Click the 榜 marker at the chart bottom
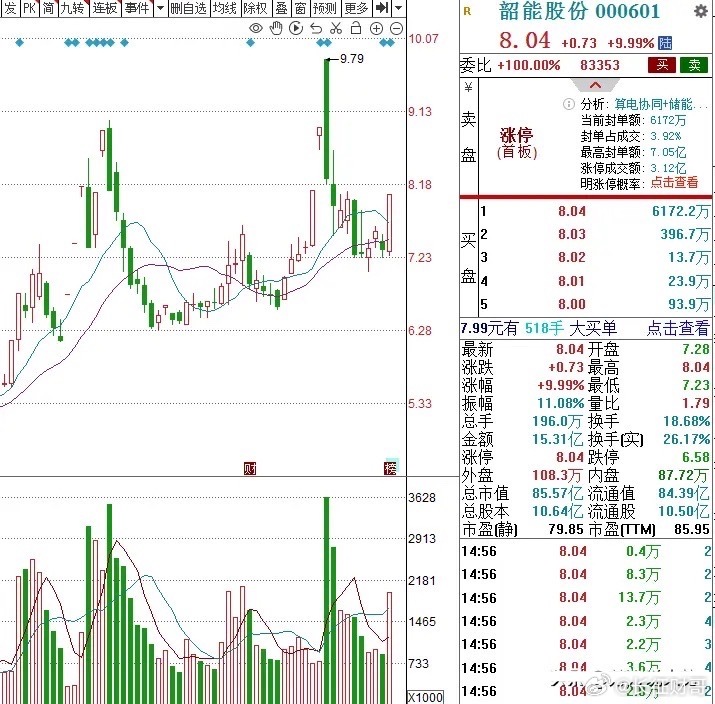Viewport: 715px width, 704px height. point(390,468)
